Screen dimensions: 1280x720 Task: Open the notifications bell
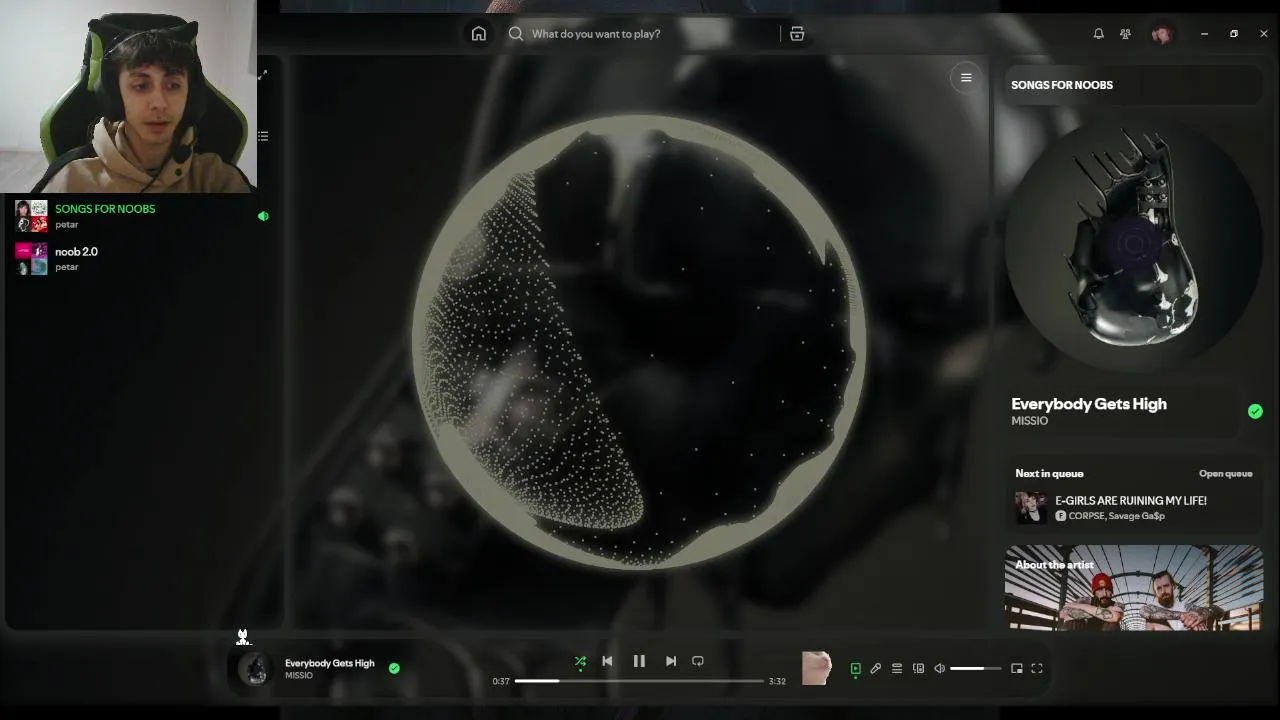[1099, 34]
